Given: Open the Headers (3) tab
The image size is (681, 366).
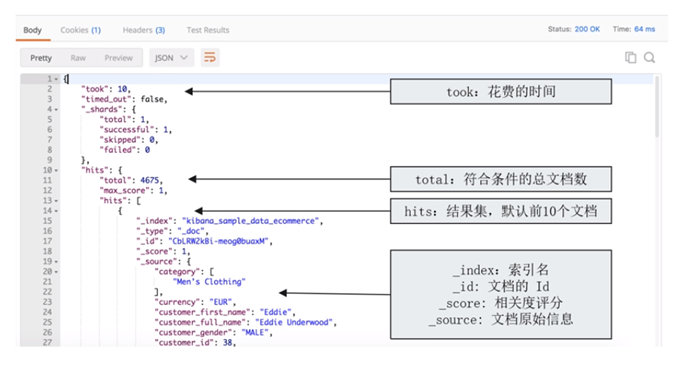Looking at the screenshot, I should tap(144, 30).
